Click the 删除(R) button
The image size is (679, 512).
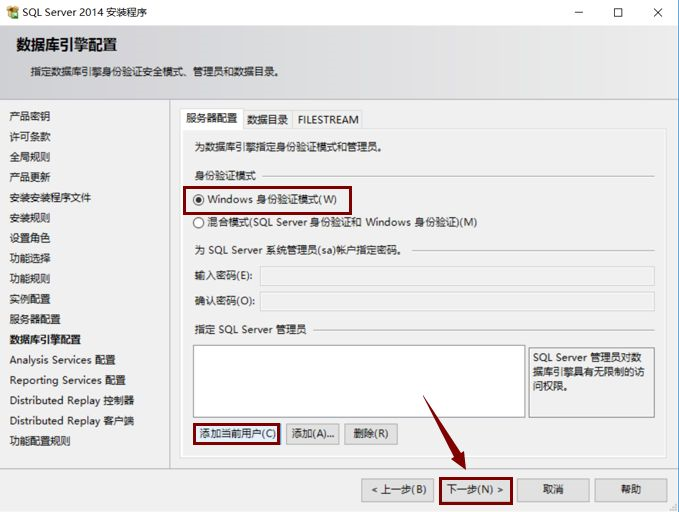pyautogui.click(x=371, y=434)
